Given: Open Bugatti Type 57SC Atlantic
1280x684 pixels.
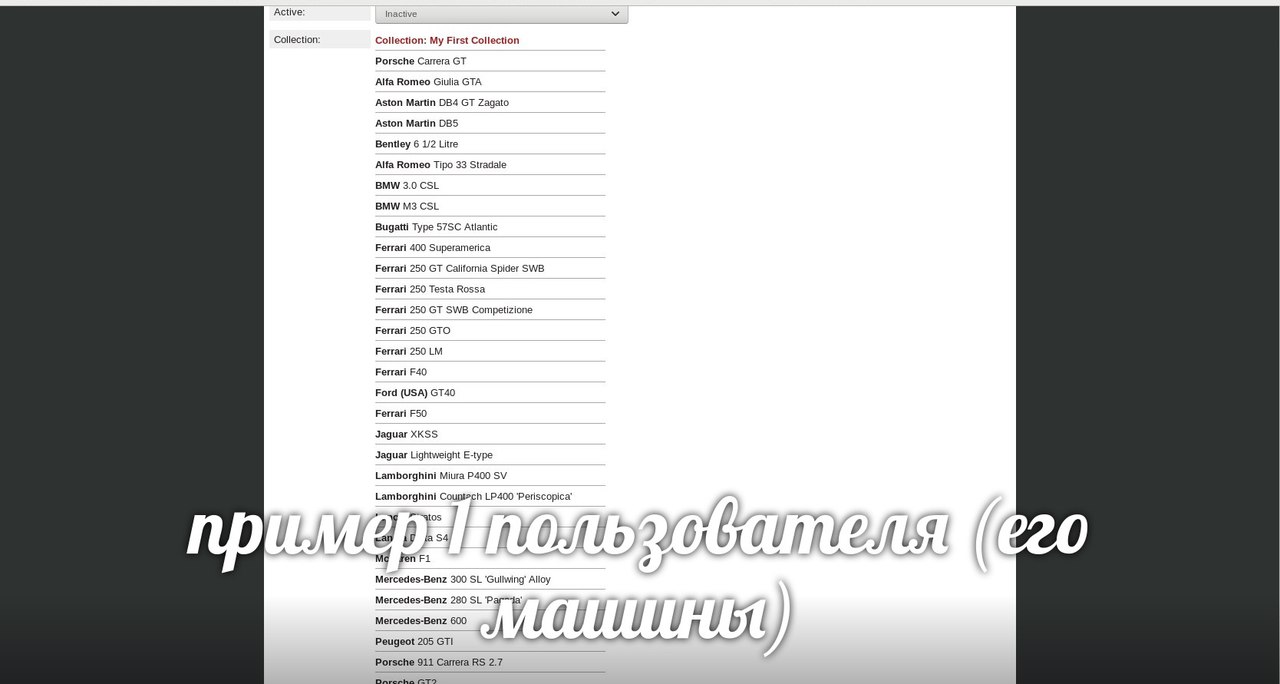Looking at the screenshot, I should click(436, 227).
